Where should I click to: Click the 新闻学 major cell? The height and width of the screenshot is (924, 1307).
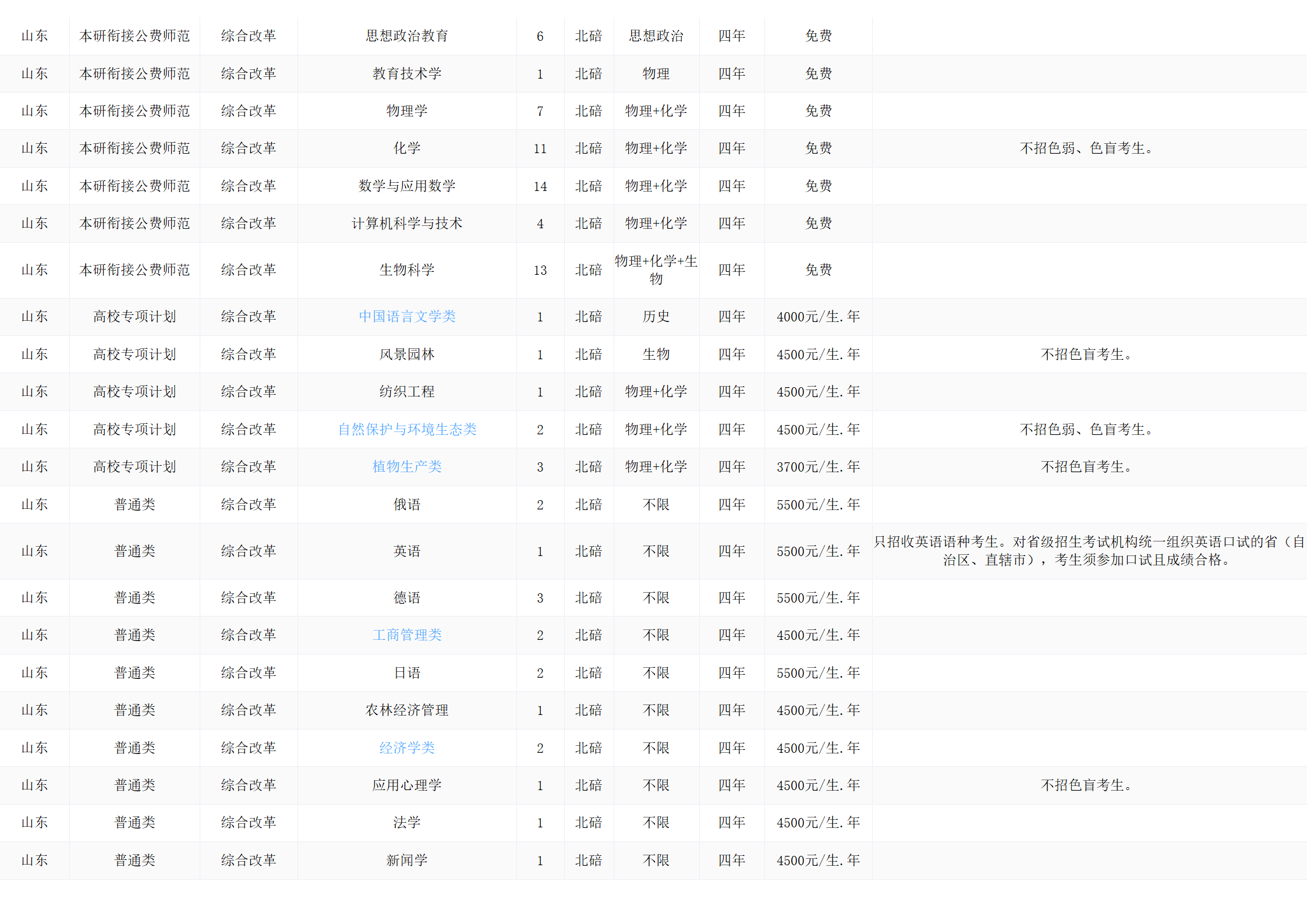[x=407, y=861]
